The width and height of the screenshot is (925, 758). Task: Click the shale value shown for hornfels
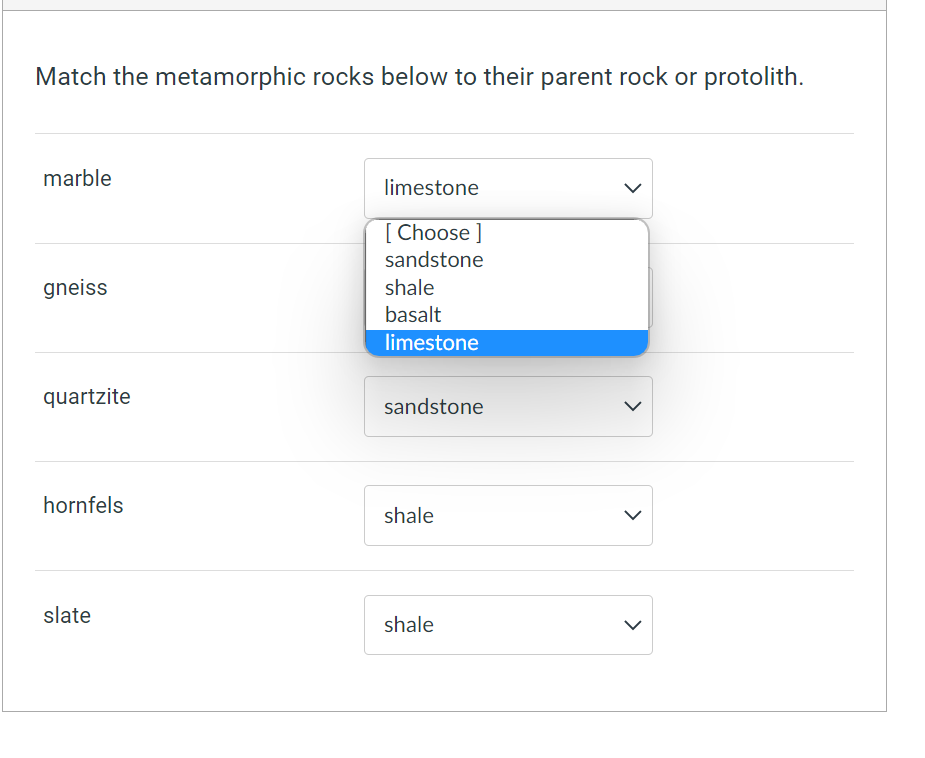pyautogui.click(x=407, y=515)
